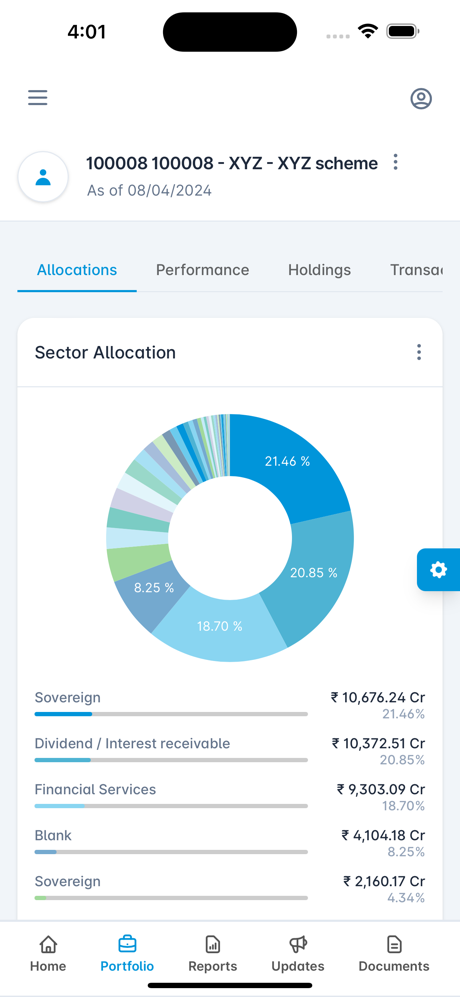This screenshot has width=460, height=997.
Task: Open the Transactions tab
Action: [416, 270]
